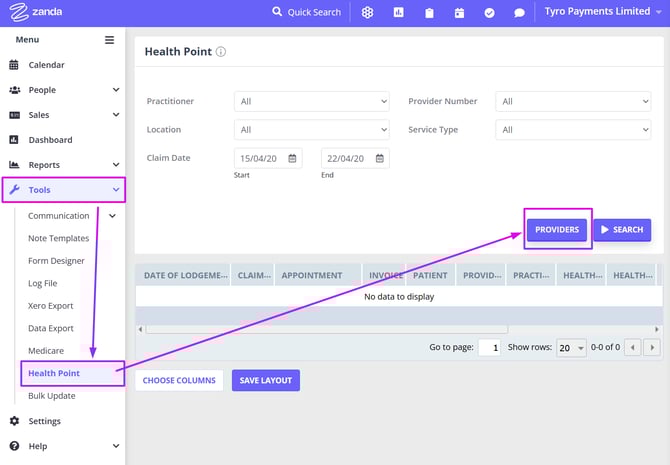This screenshot has height=465, width=670.
Task: Click the Zanda logo
Action: tap(33, 13)
